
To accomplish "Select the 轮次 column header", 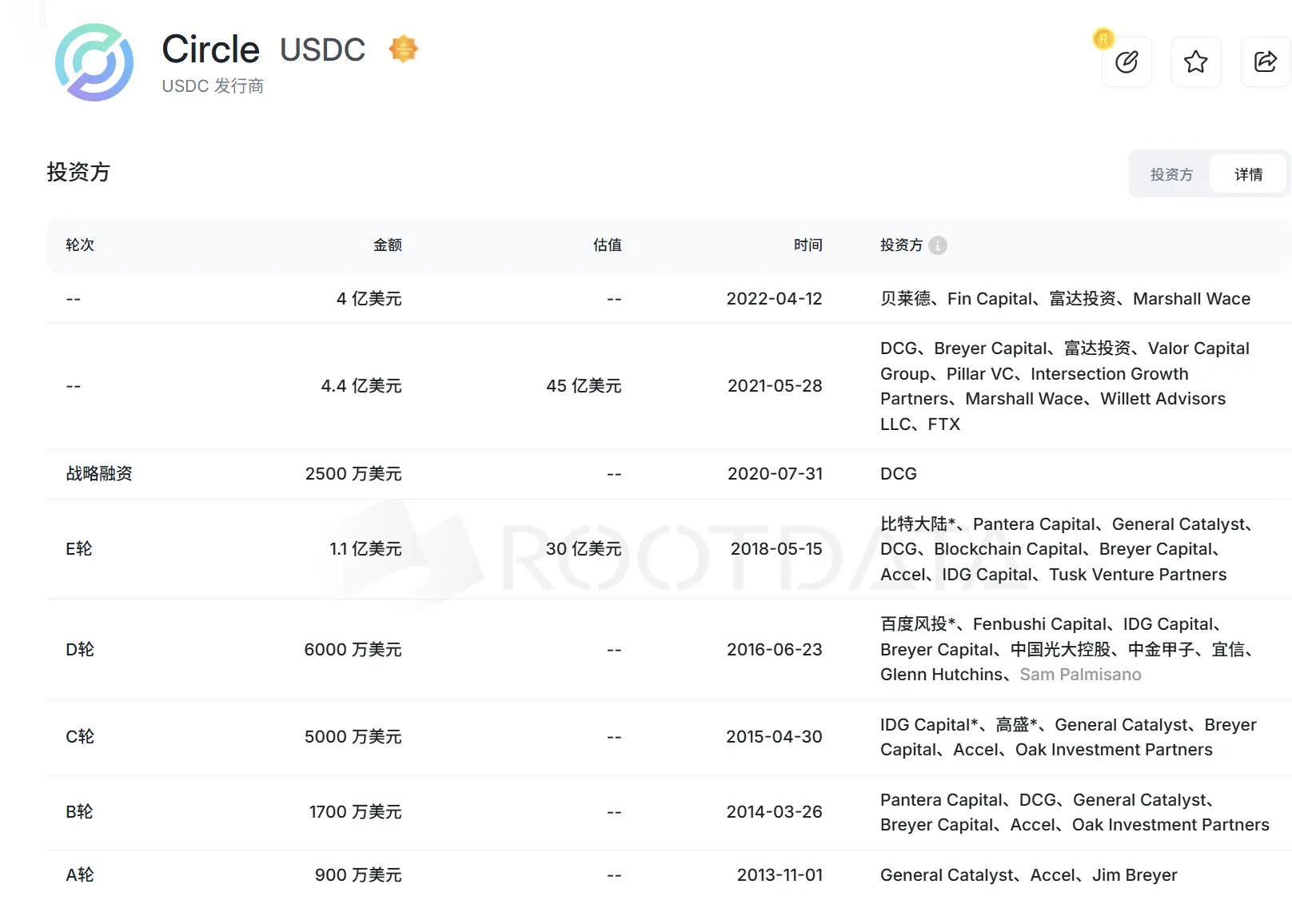I will 79,245.
